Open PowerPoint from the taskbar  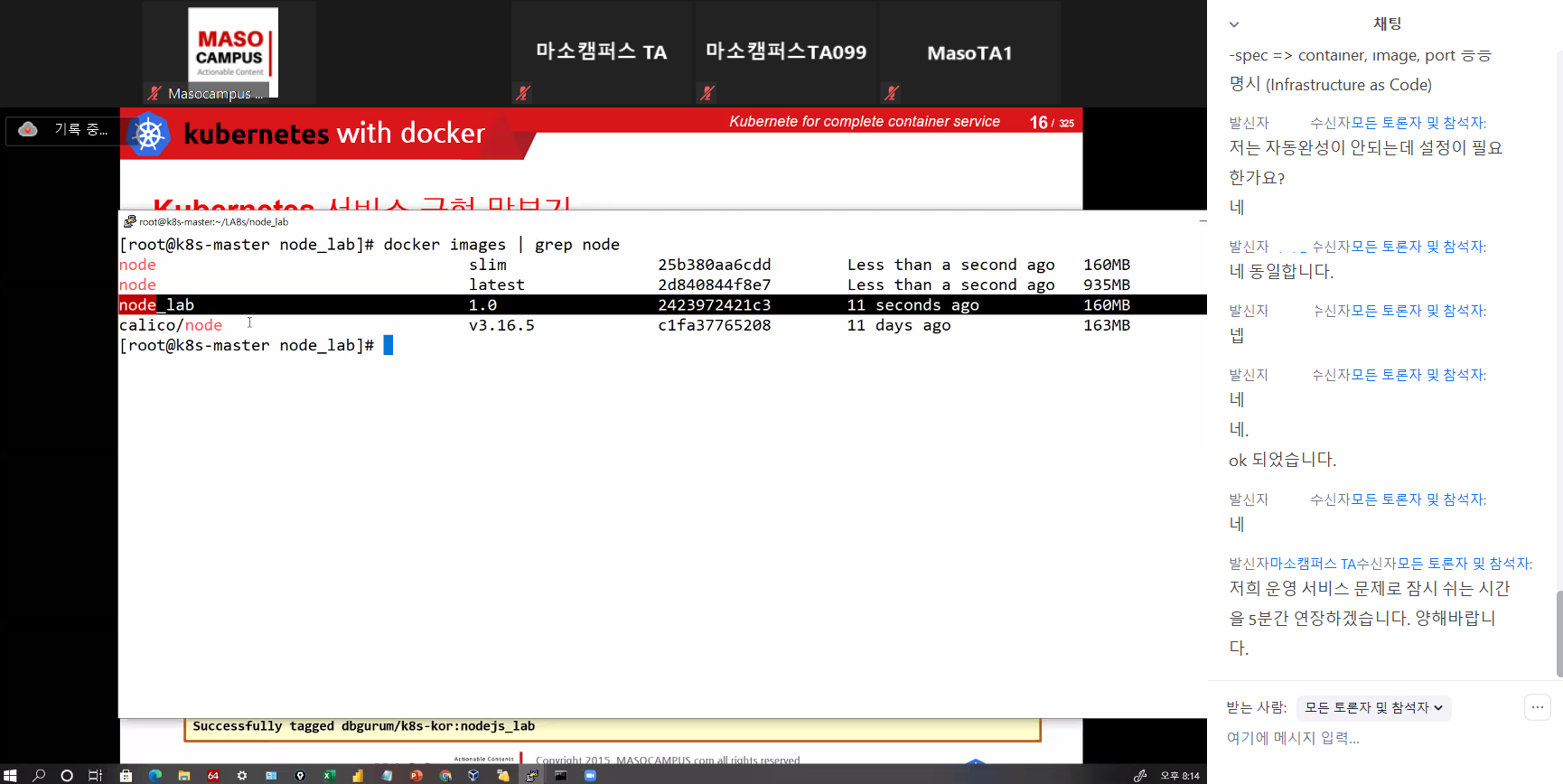click(x=416, y=775)
